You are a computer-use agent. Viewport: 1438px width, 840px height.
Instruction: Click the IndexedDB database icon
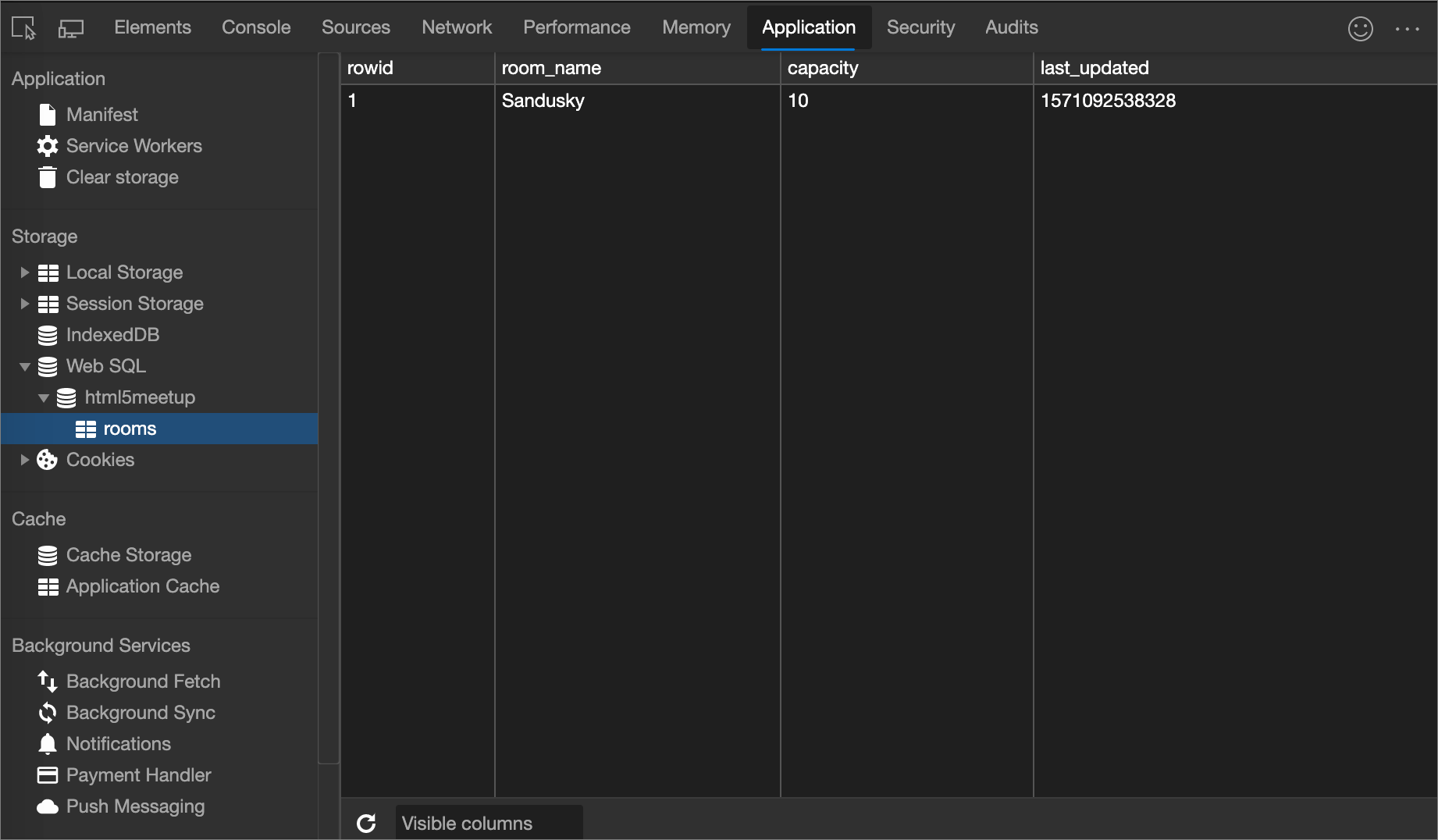[x=48, y=335]
